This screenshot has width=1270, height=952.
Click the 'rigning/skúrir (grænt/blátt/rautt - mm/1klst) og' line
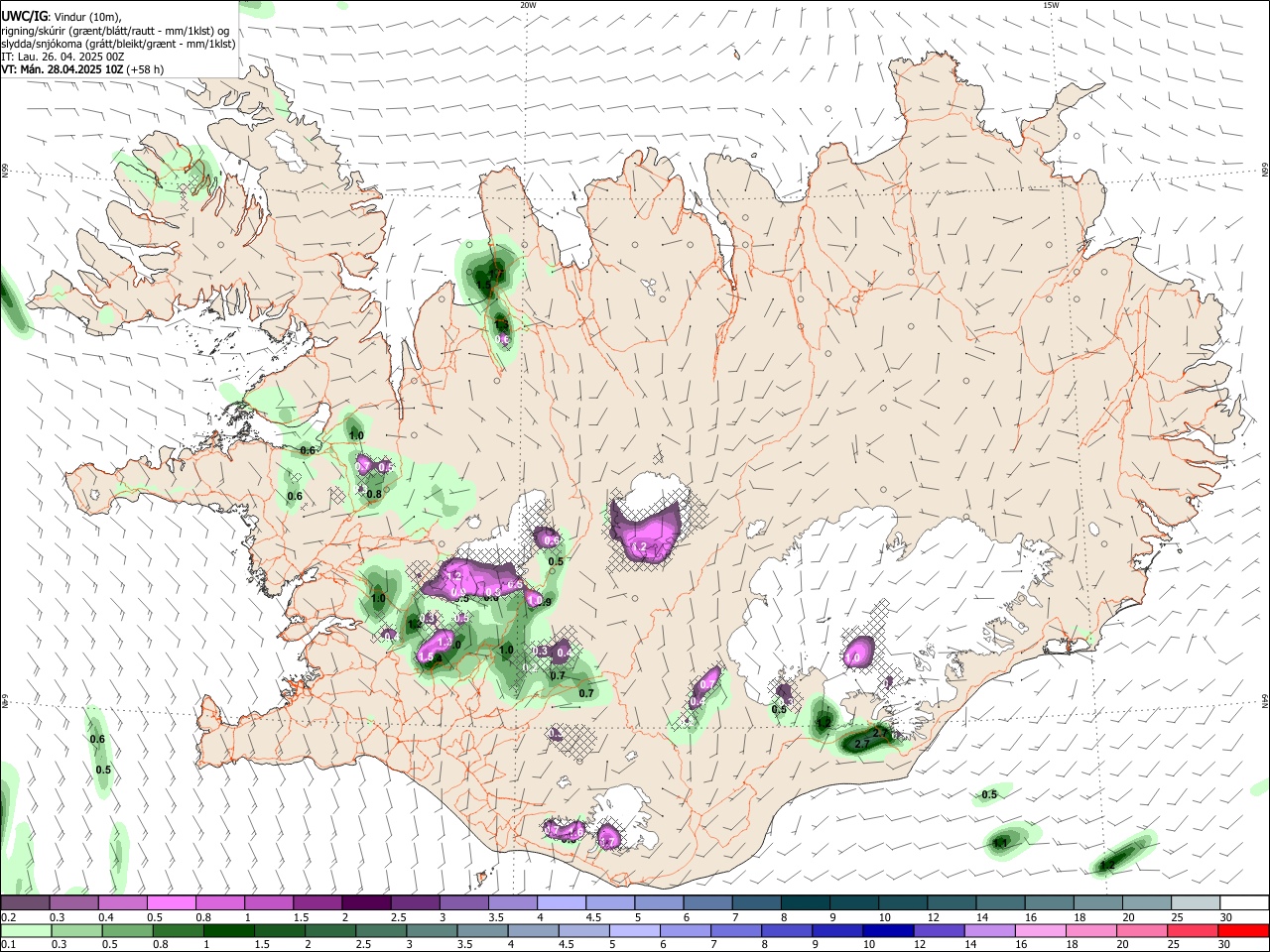click(x=115, y=31)
